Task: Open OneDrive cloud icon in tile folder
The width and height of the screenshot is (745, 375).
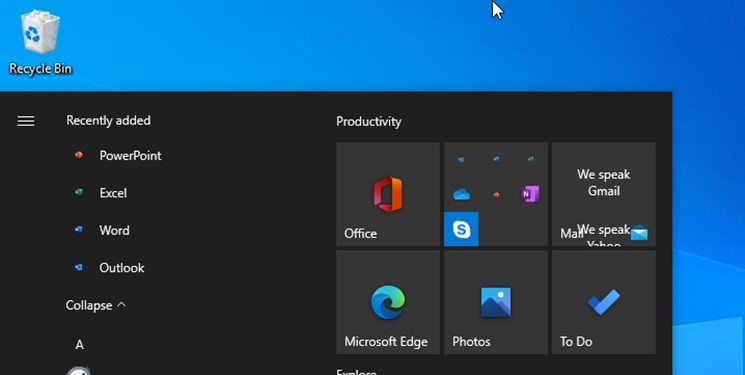Action: pos(461,194)
